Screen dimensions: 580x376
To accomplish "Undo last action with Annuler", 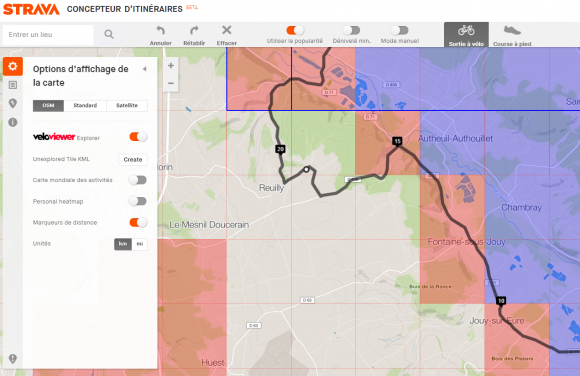I will (x=161, y=36).
